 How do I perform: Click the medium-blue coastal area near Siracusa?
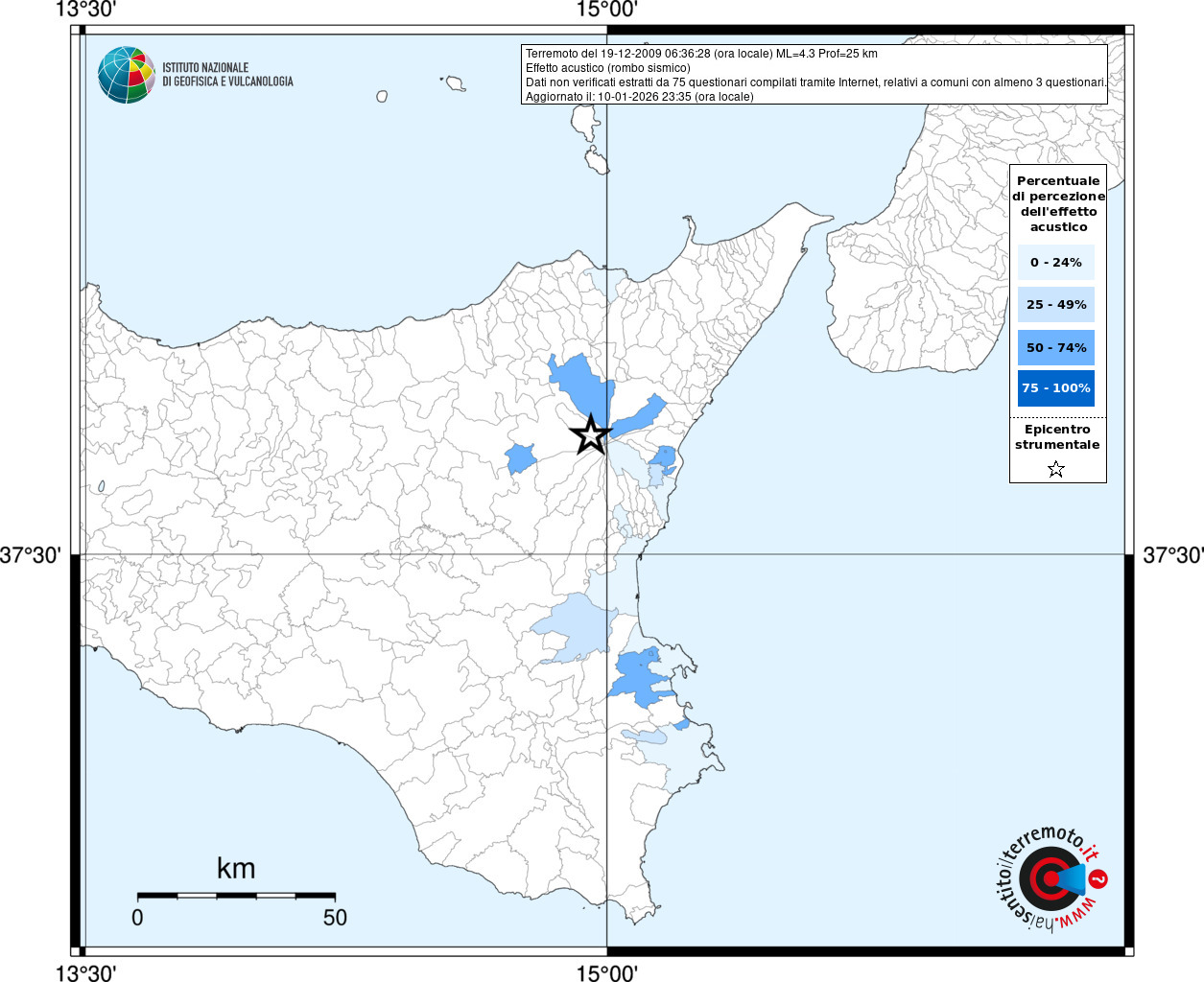640,677
